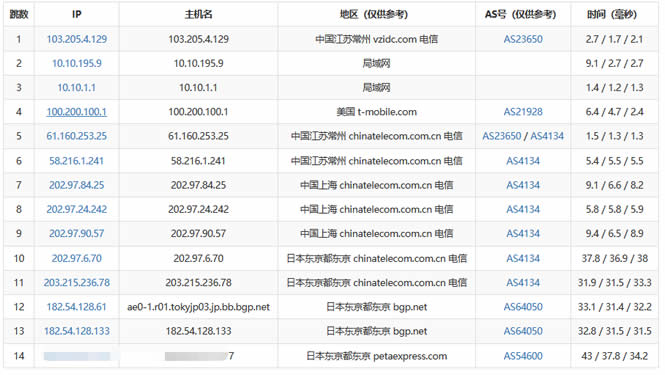665x375 pixels.
Task: Select time value 31.9 / 31.5 / 33.3
Action: (x=615, y=283)
